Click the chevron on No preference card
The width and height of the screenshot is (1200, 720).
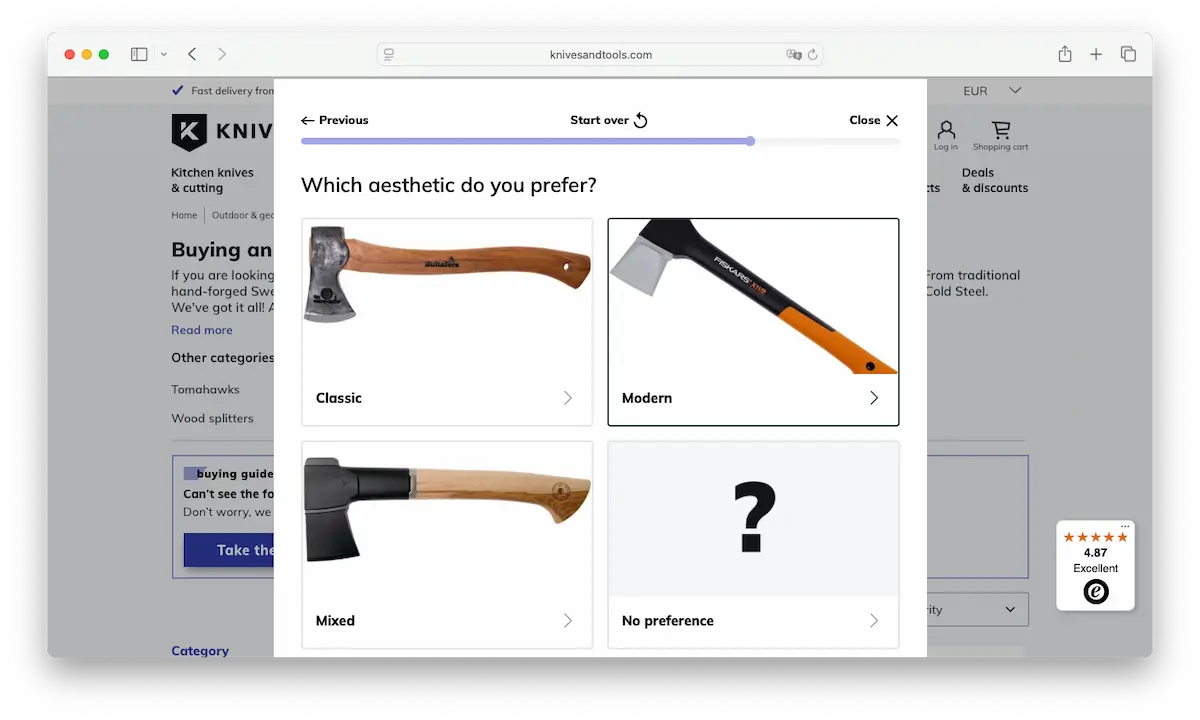[x=874, y=621]
